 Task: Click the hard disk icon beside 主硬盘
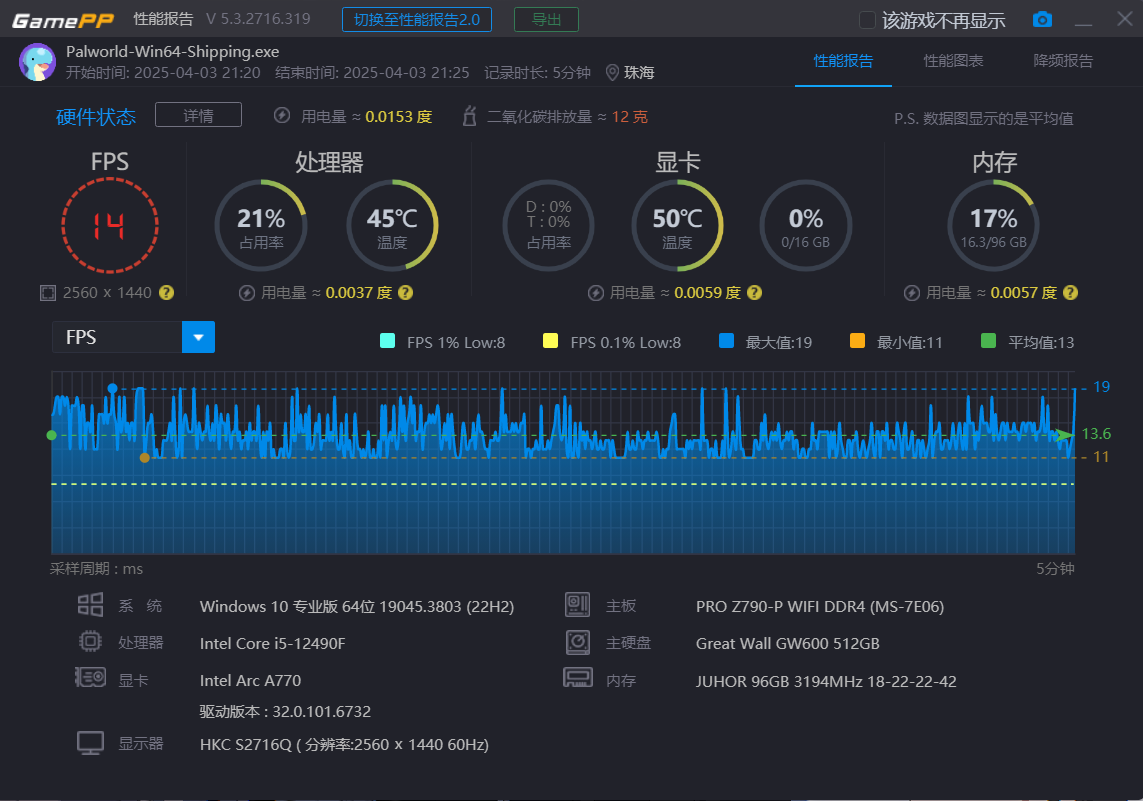(577, 642)
